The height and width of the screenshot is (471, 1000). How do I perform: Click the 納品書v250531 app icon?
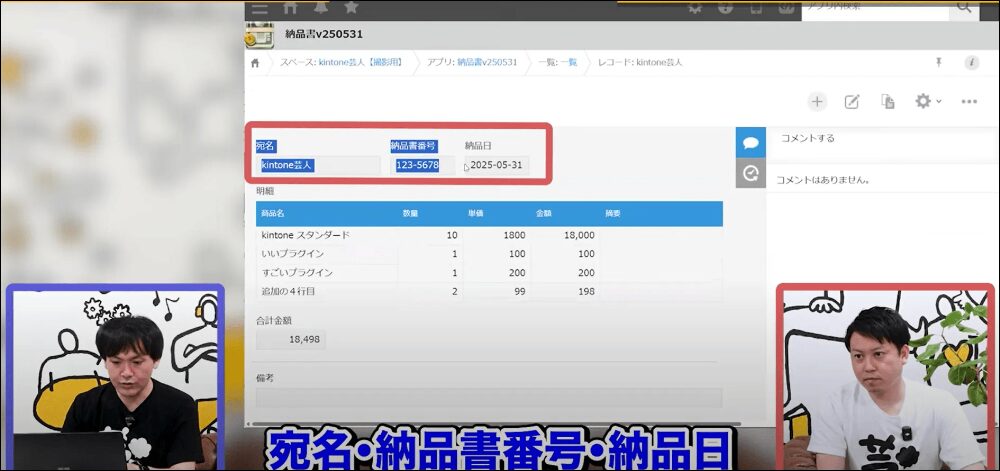[x=260, y=35]
